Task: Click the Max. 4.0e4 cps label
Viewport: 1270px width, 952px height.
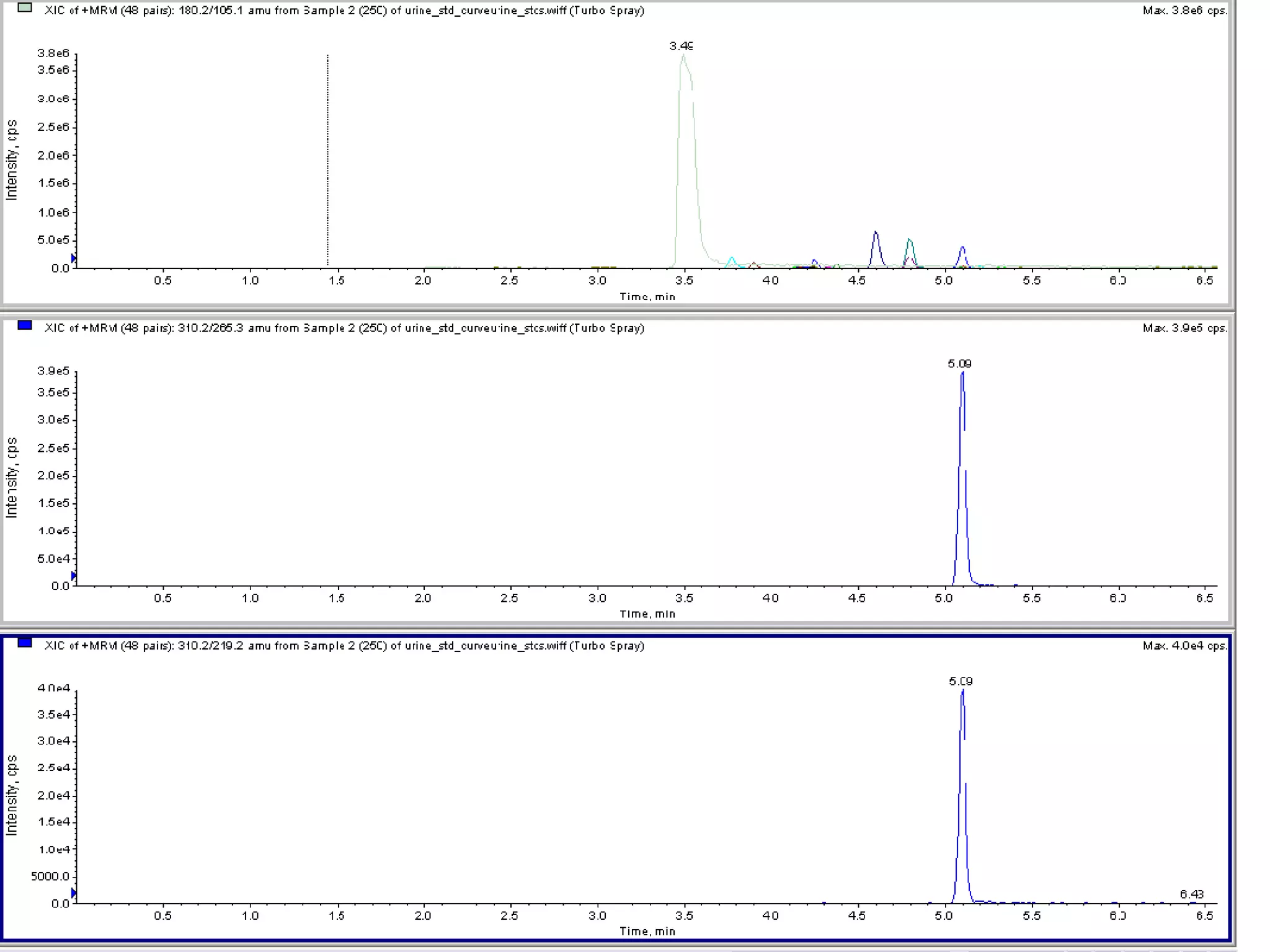Action: tap(1184, 645)
